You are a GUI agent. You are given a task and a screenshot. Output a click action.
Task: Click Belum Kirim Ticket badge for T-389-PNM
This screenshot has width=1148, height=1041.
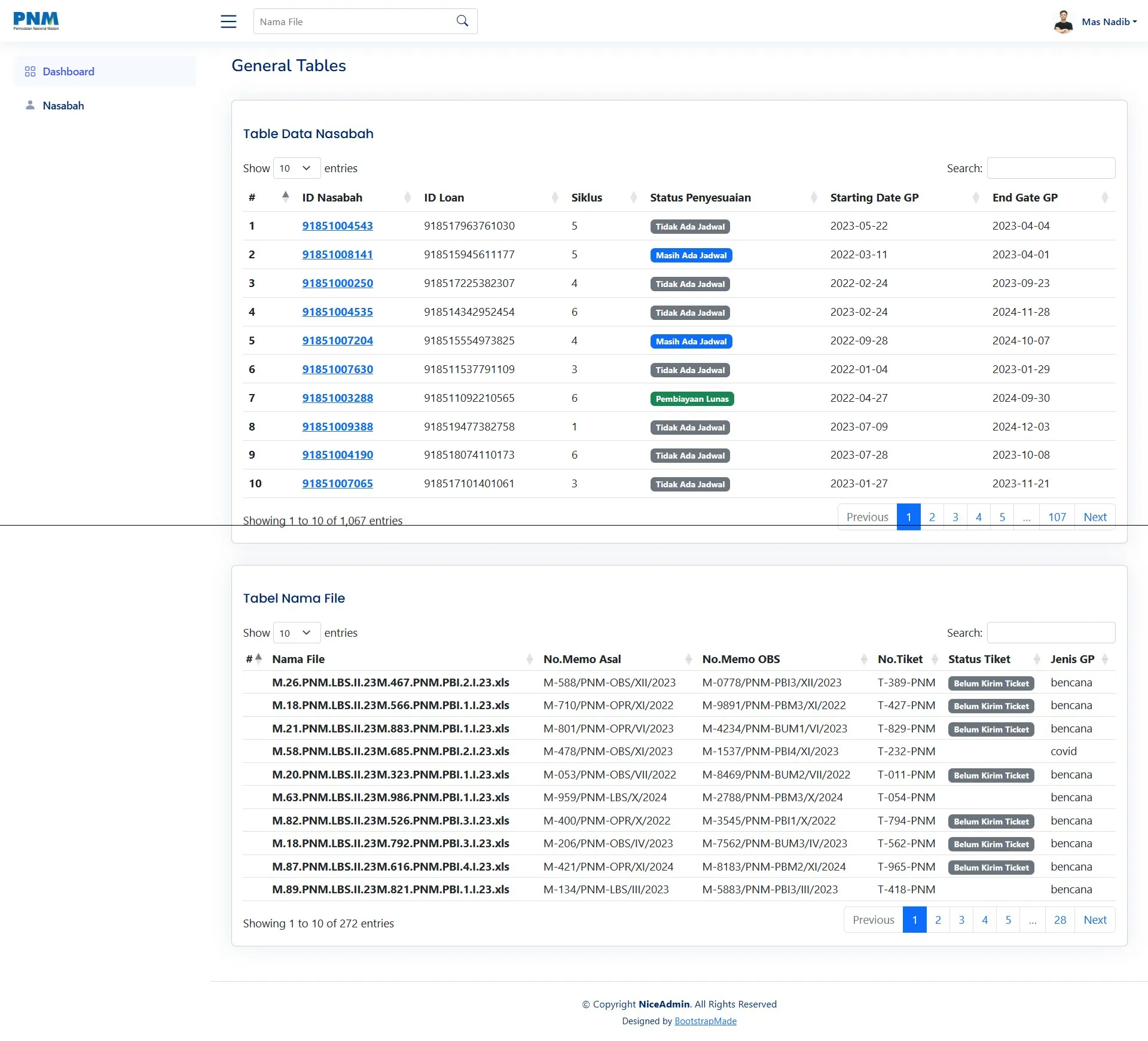[x=991, y=683]
